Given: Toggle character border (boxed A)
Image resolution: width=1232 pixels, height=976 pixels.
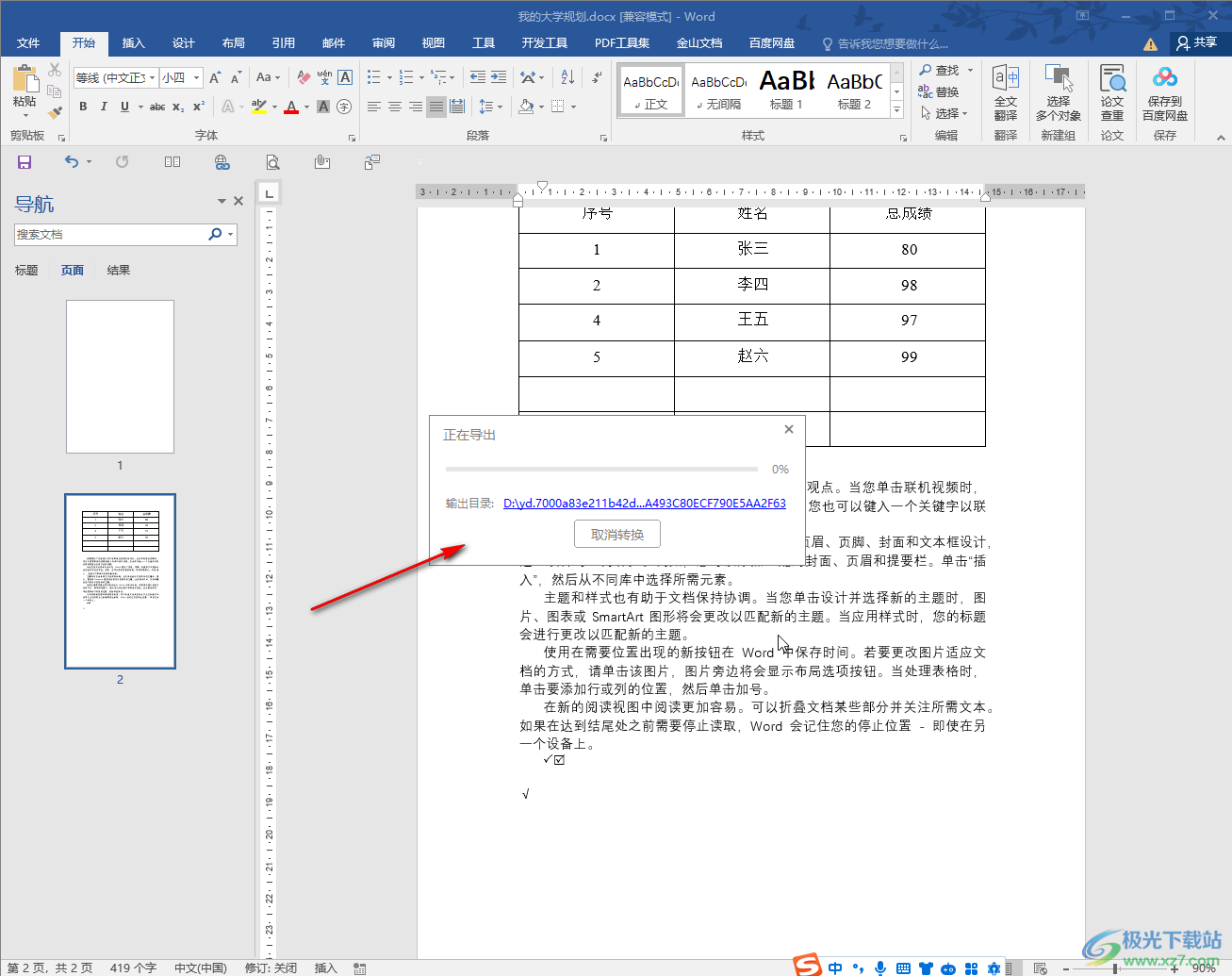Looking at the screenshot, I should 345,78.
